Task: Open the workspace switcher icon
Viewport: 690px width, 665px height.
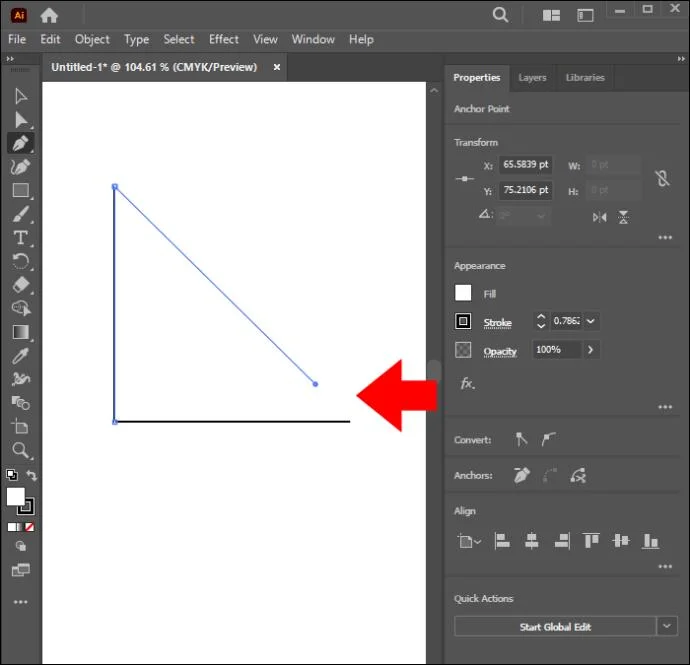Action: pos(585,16)
